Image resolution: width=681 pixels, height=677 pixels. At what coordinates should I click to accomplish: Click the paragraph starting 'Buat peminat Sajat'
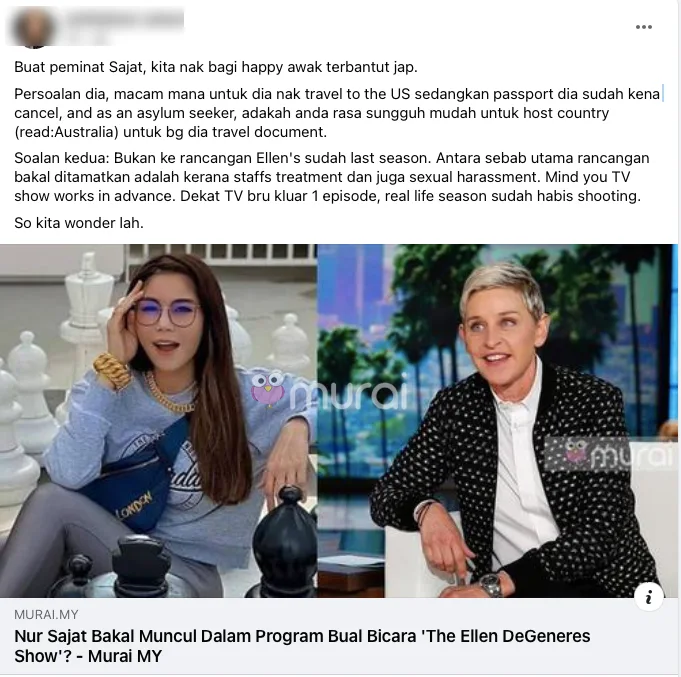tap(216, 67)
